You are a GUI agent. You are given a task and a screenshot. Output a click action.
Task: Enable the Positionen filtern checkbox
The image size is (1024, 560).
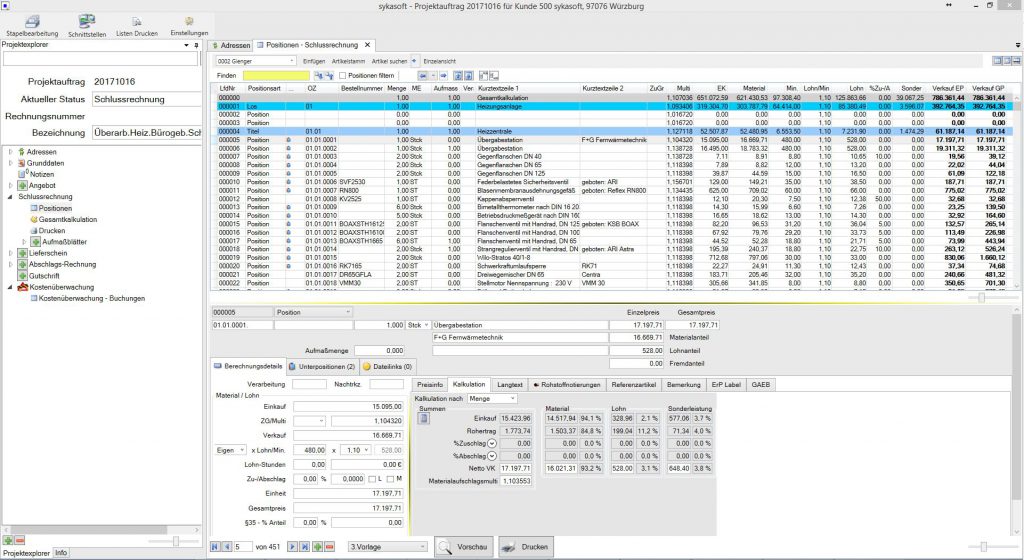(344, 75)
